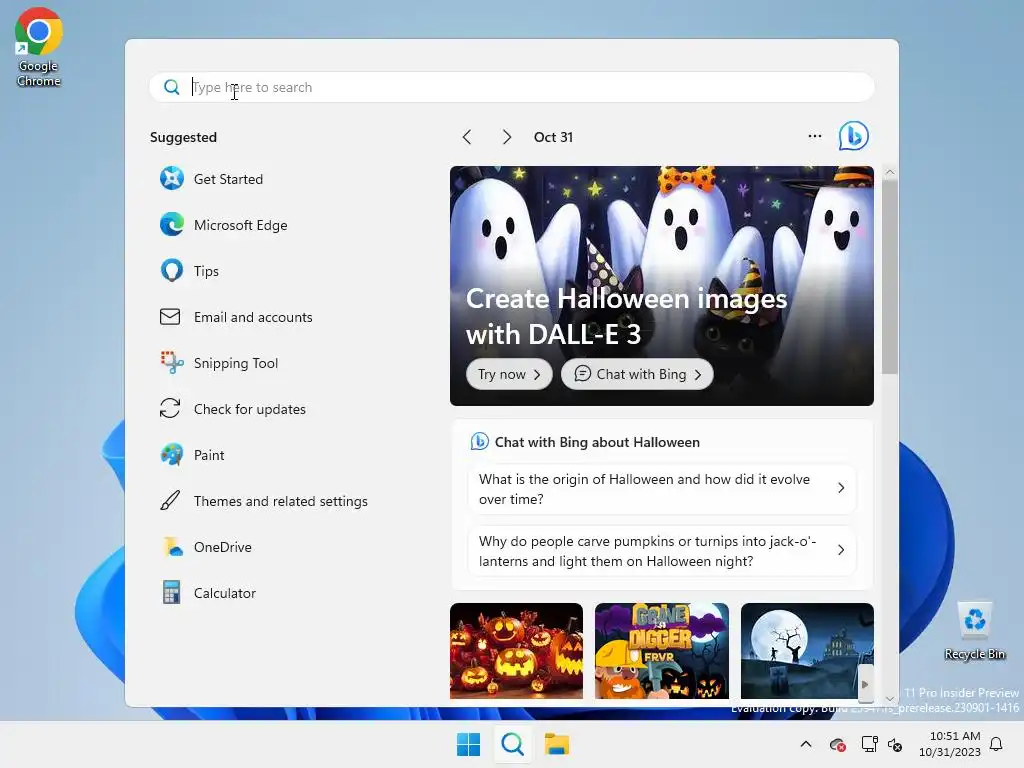This screenshot has width=1024, height=768.
Task: Click the scrollbar up arrow
Action: point(889,172)
